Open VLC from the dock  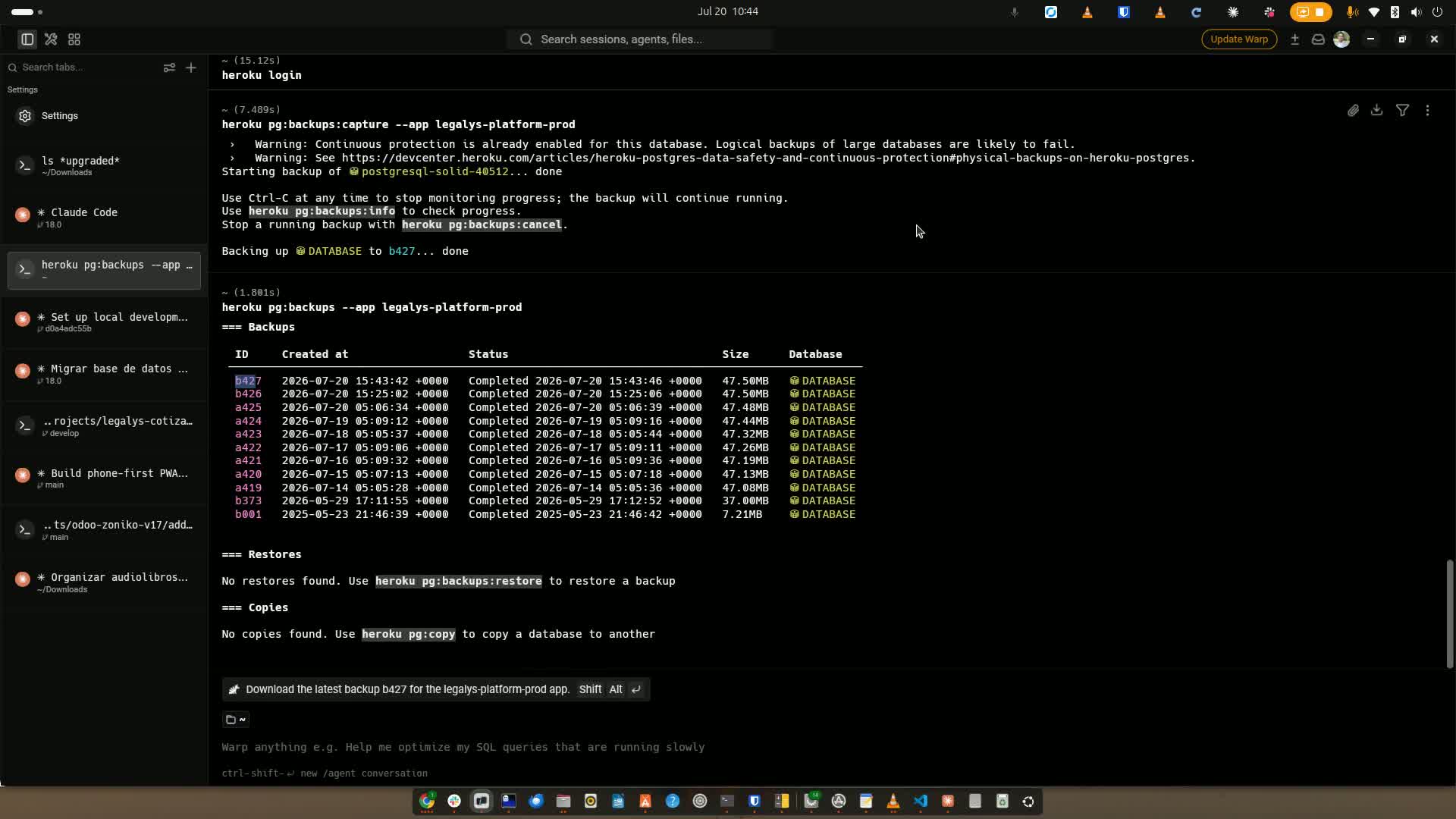(893, 801)
